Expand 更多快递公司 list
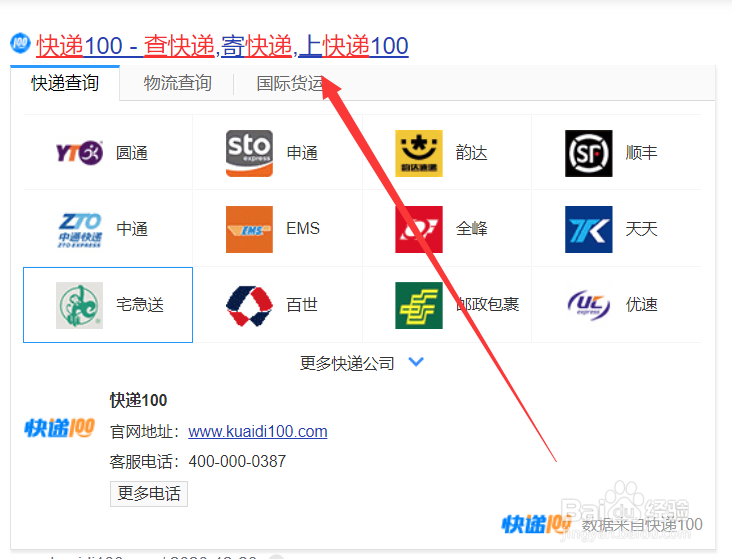The image size is (732, 559). [347, 363]
